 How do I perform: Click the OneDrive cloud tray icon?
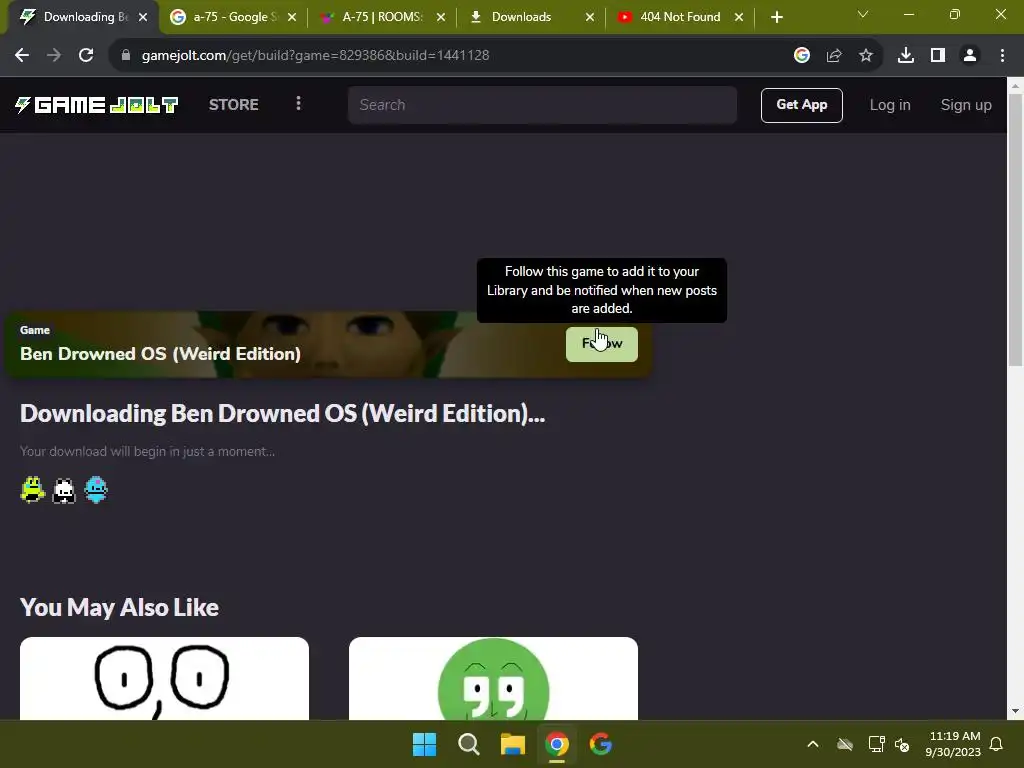845,744
